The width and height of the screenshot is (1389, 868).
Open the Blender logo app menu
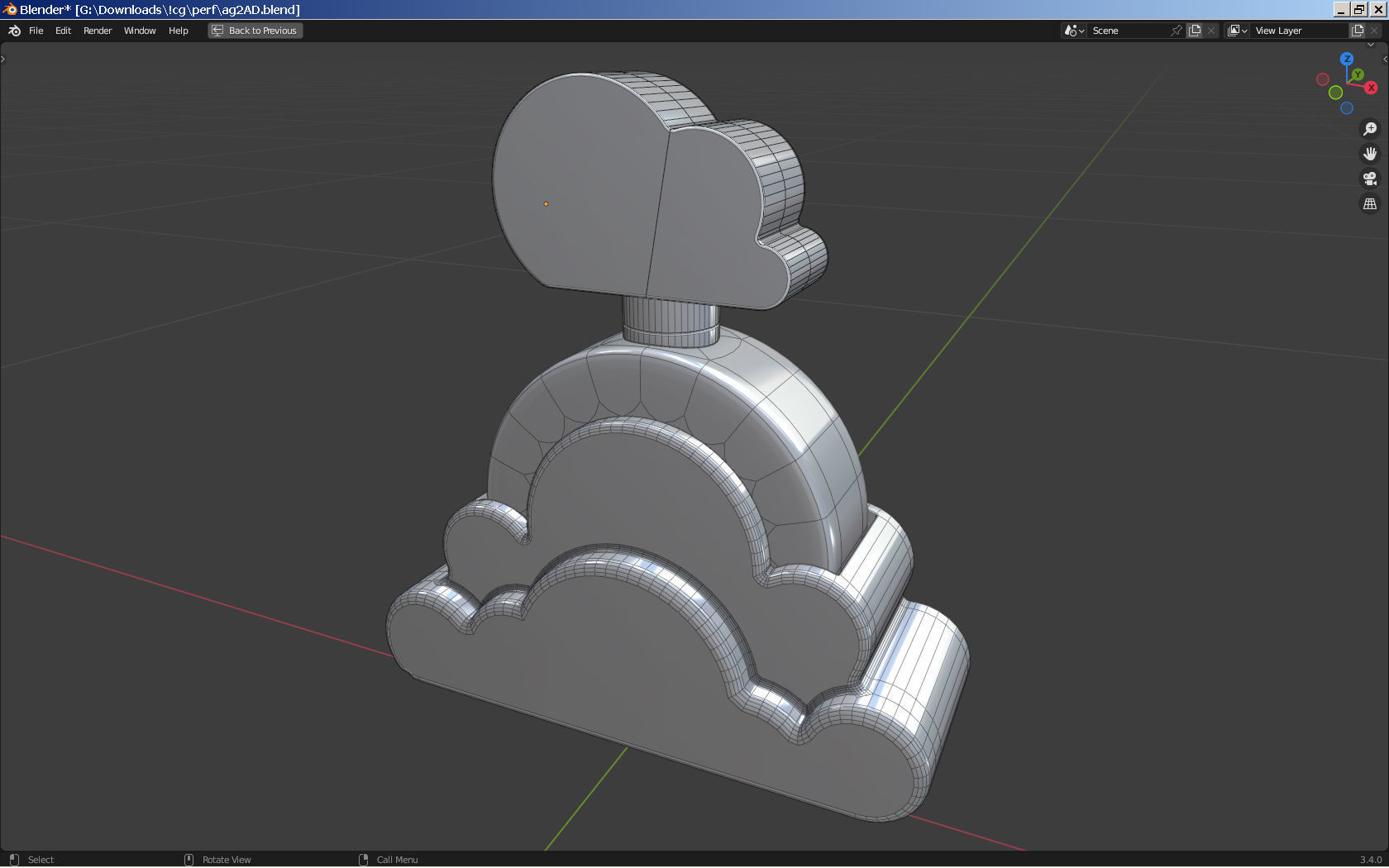(x=14, y=31)
